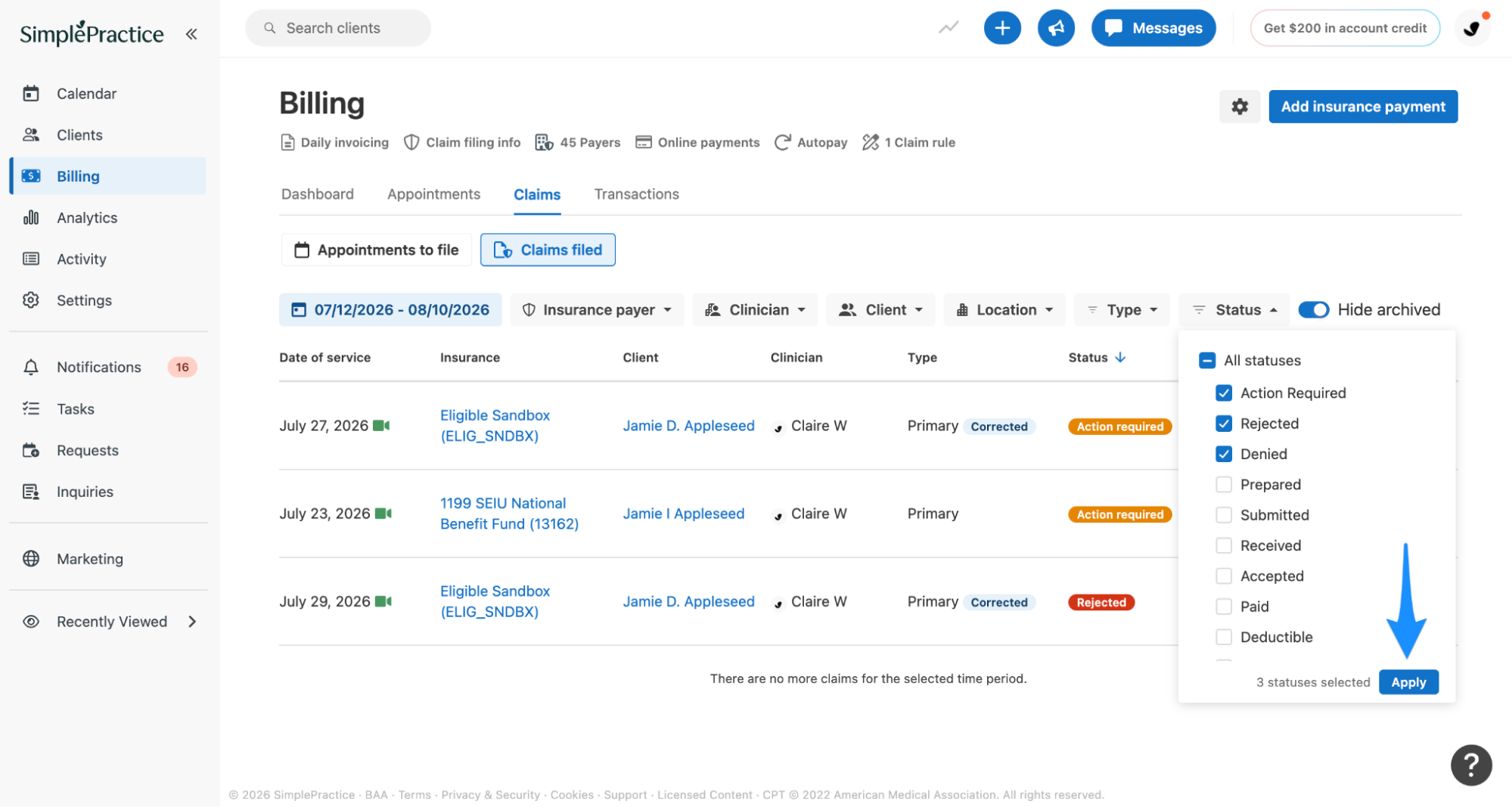This screenshot has height=807, width=1512.
Task: Show Appointments to file view
Action: point(377,250)
